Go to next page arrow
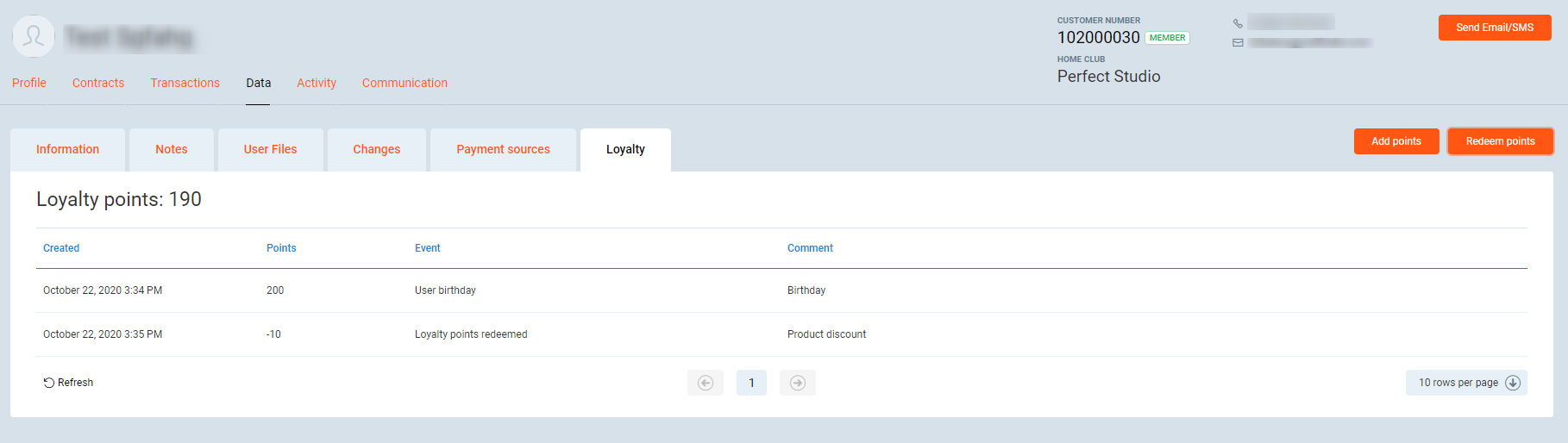 (797, 383)
